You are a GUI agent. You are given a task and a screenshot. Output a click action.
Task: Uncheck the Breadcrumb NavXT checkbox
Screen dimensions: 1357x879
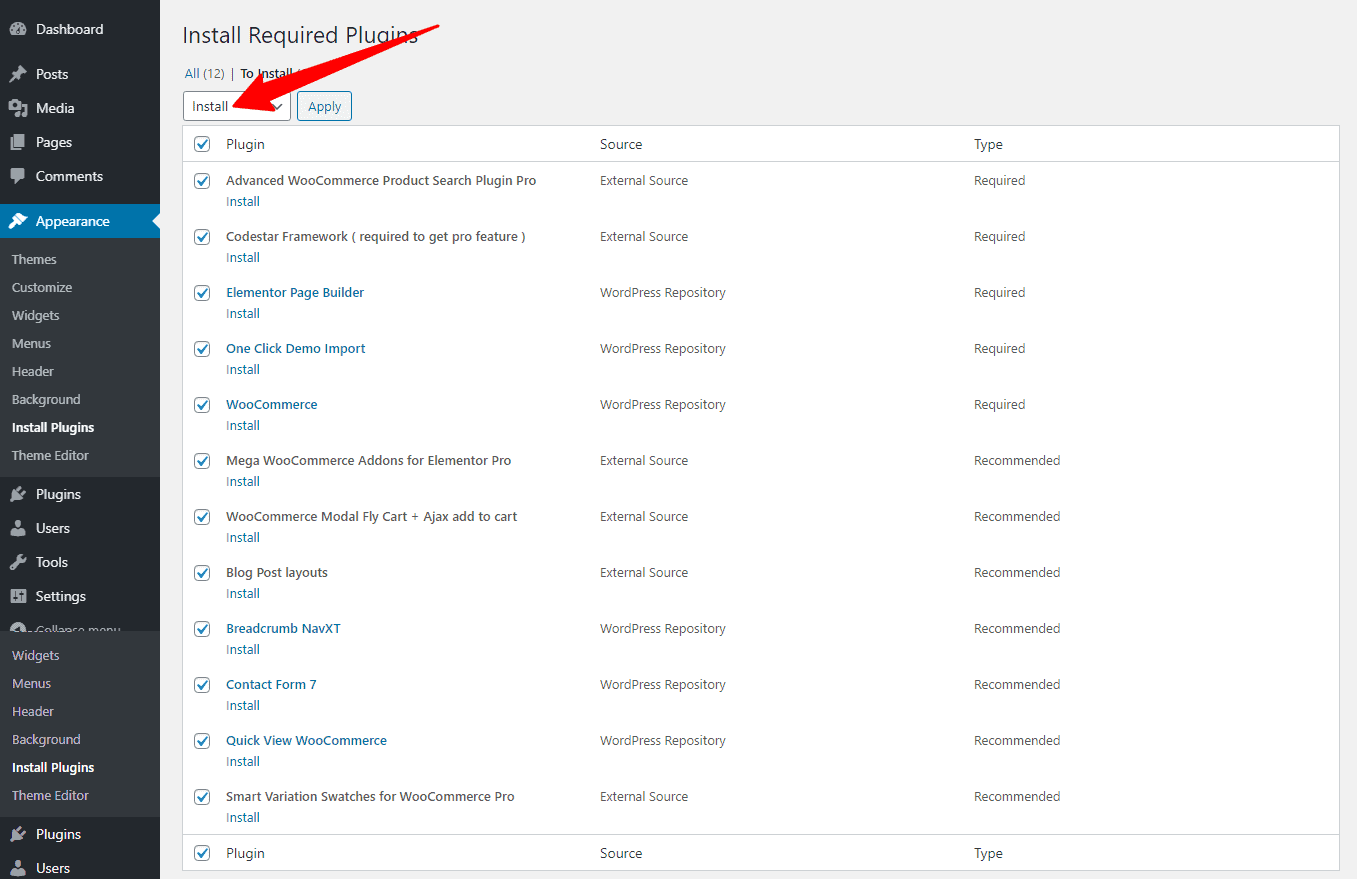click(202, 629)
